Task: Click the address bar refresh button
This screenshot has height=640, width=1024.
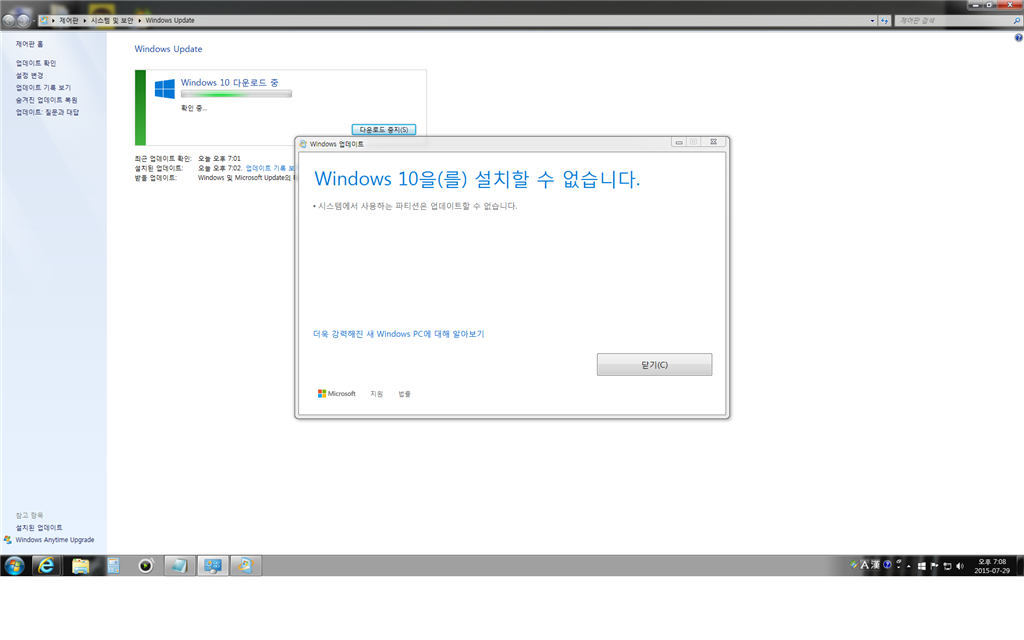Action: (884, 21)
